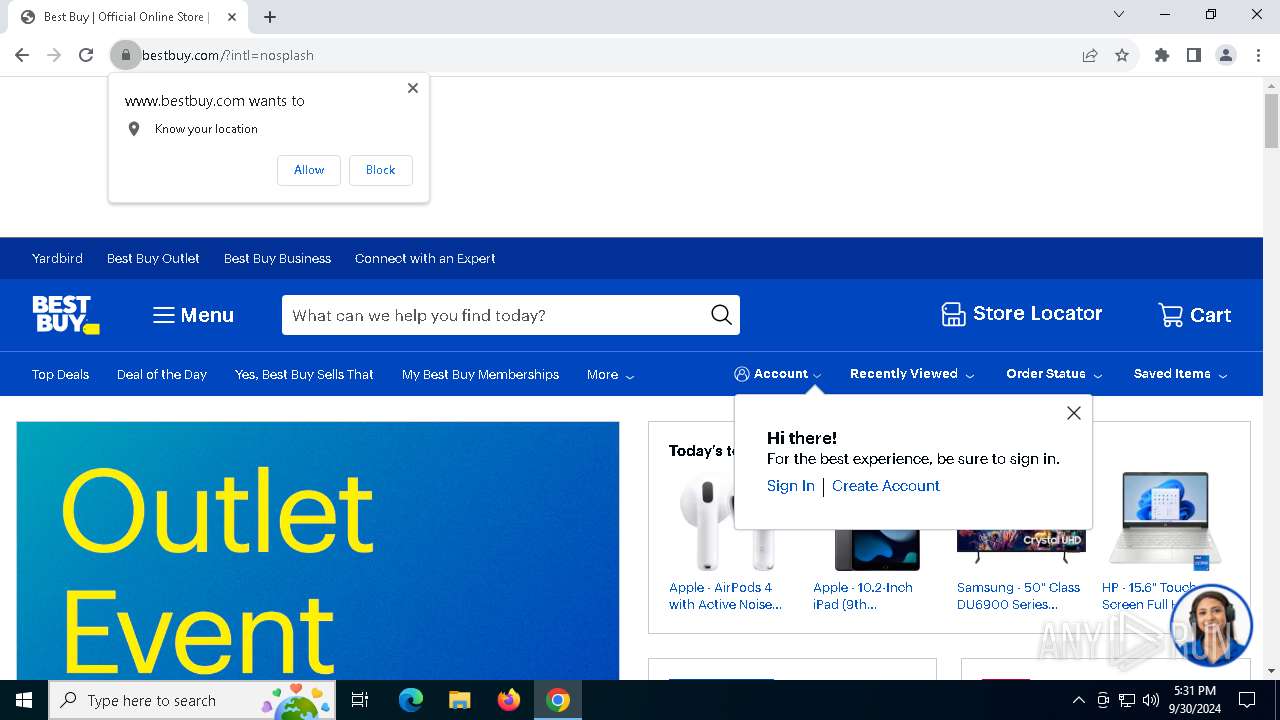
Task: Bookmark this page with the star icon
Action: (x=1122, y=55)
